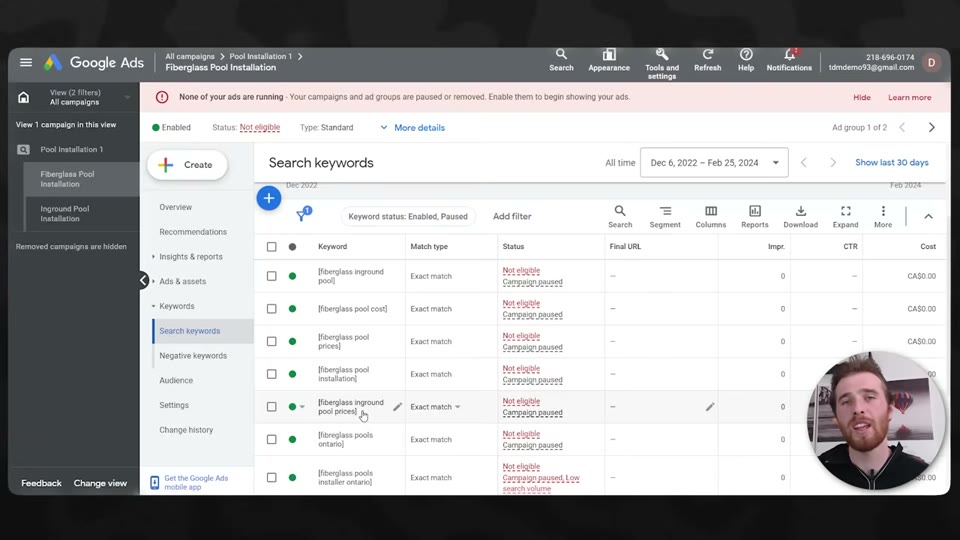Viewport: 960px width, 540px height.
Task: Open Change history
Action: coord(186,430)
